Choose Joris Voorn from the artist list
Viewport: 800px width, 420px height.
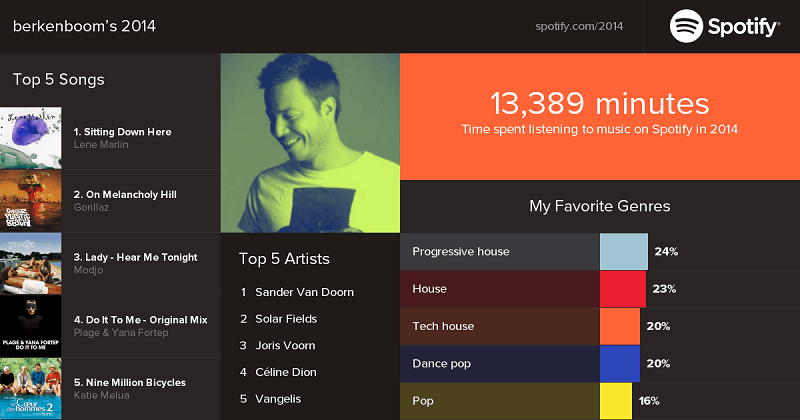click(x=285, y=345)
